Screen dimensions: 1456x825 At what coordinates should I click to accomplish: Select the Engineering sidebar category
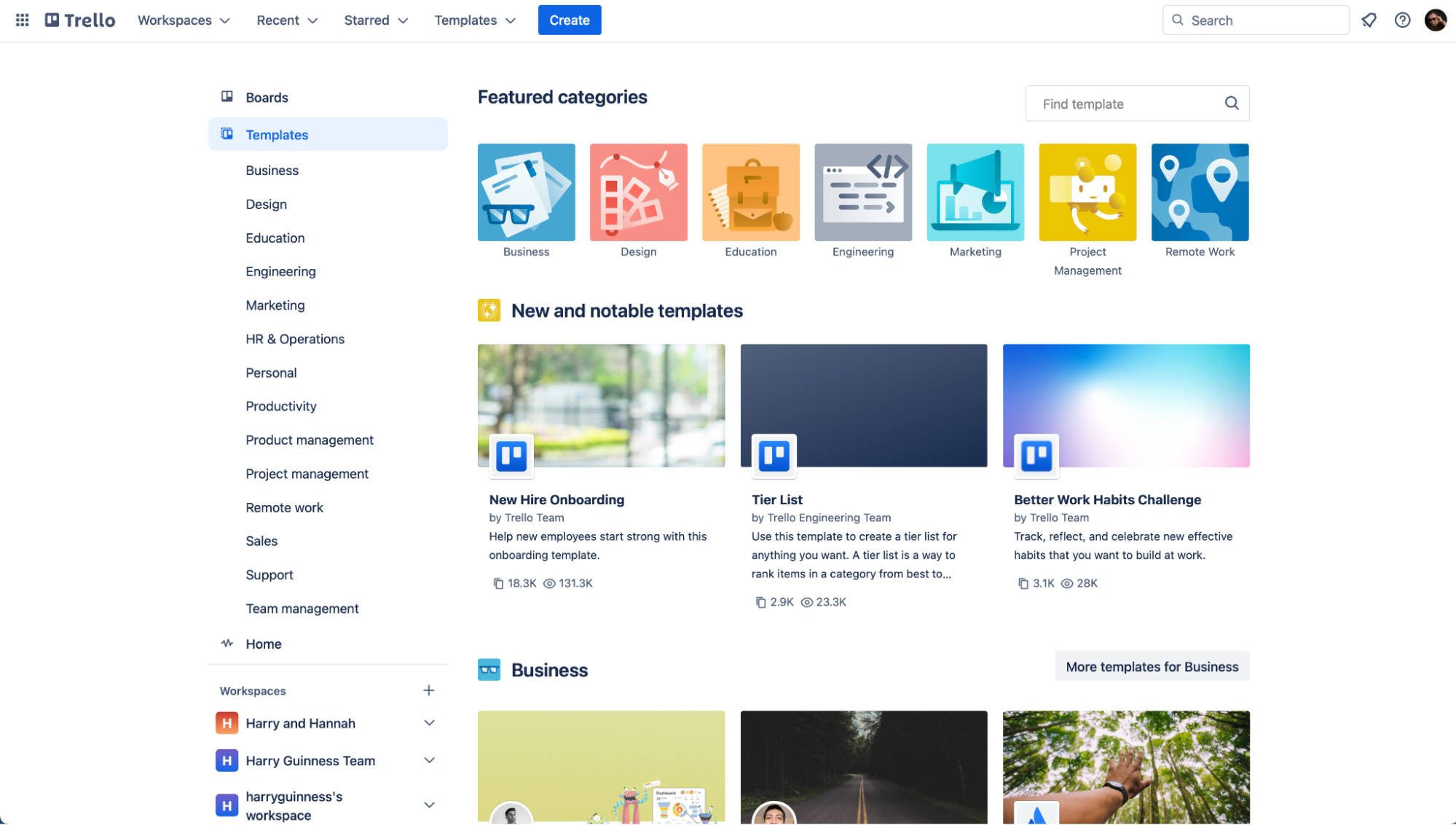click(281, 271)
